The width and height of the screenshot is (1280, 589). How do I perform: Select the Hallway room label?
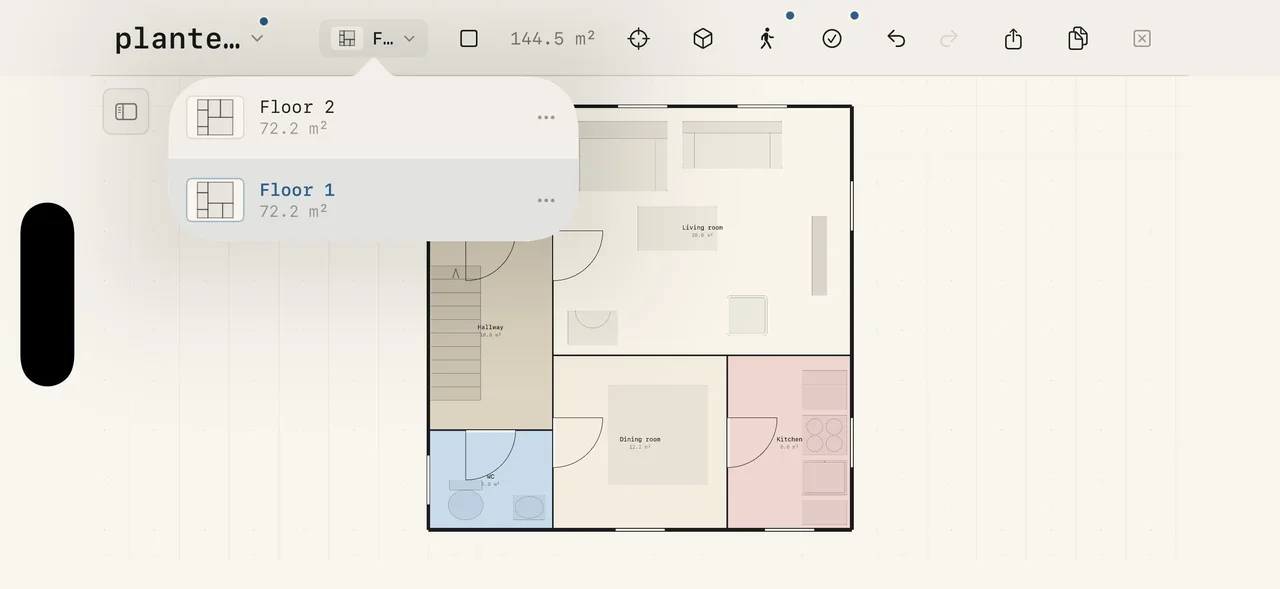click(490, 327)
